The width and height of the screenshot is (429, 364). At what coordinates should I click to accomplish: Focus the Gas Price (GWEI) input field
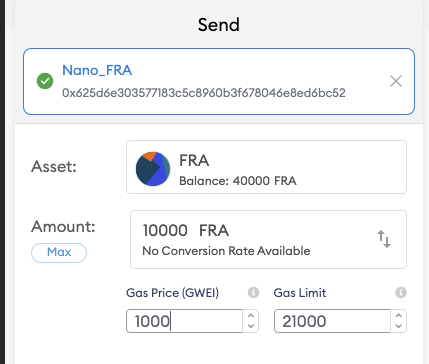coord(184,321)
